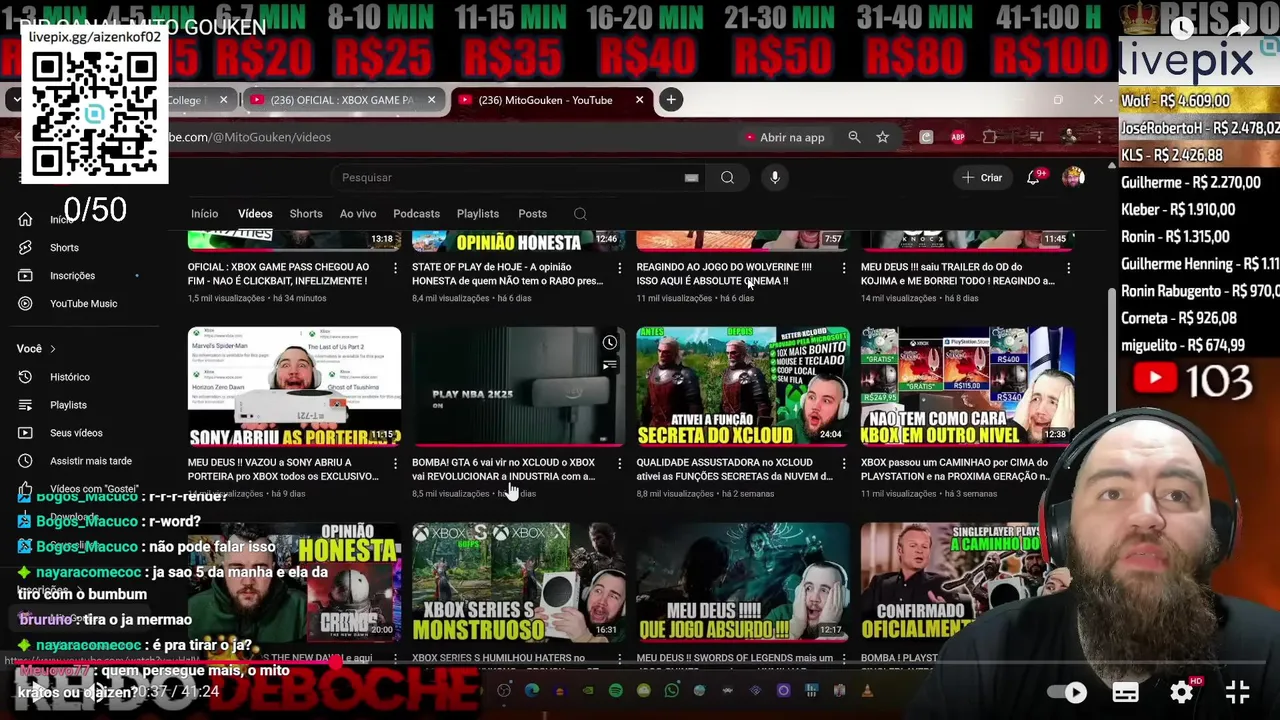Close the OFICIAL XBOX GAME PASS tab

pos(431,100)
